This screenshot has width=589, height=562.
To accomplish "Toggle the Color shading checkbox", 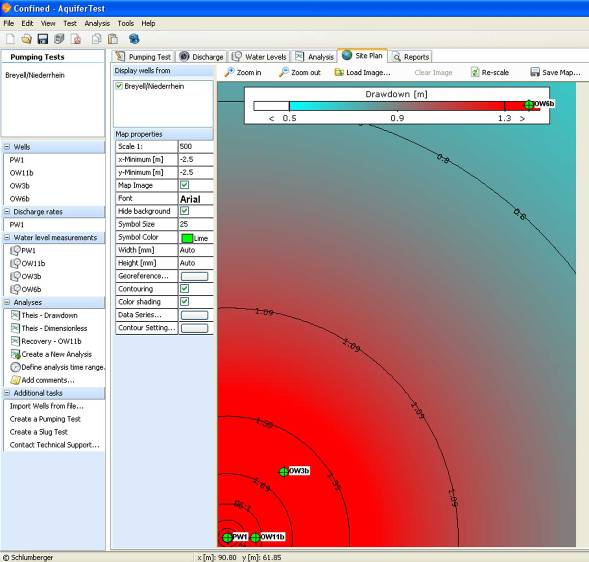I will pyautogui.click(x=184, y=302).
